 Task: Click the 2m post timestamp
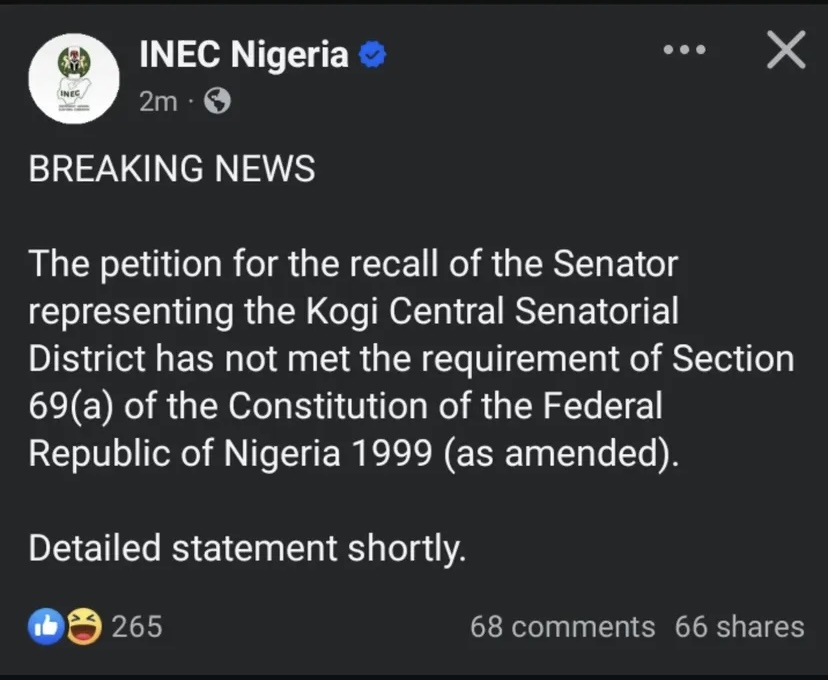point(158,101)
